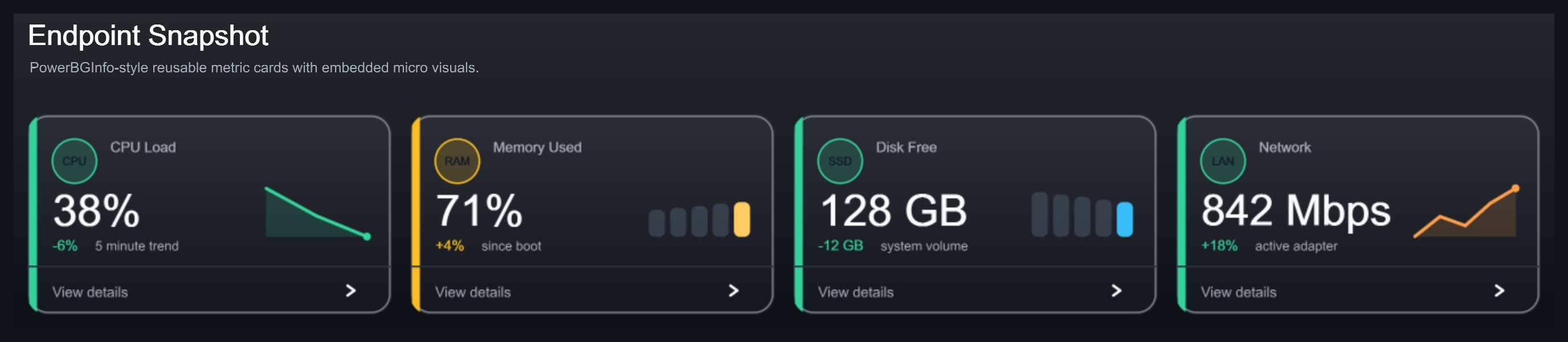The image size is (1568, 342).
Task: Expand CPU Load details chevron arrow
Action: [350, 291]
